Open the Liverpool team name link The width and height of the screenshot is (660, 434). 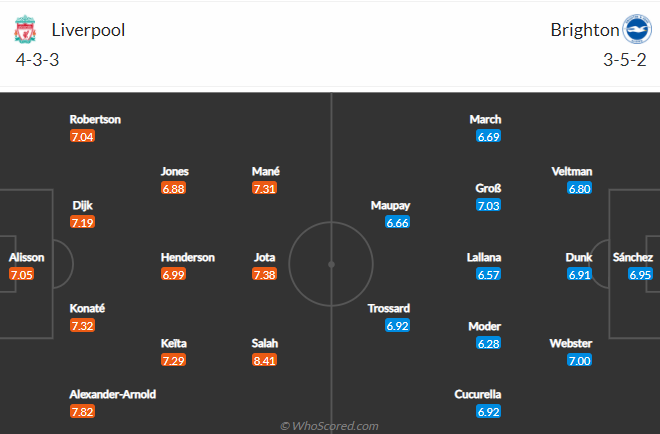pos(88,30)
